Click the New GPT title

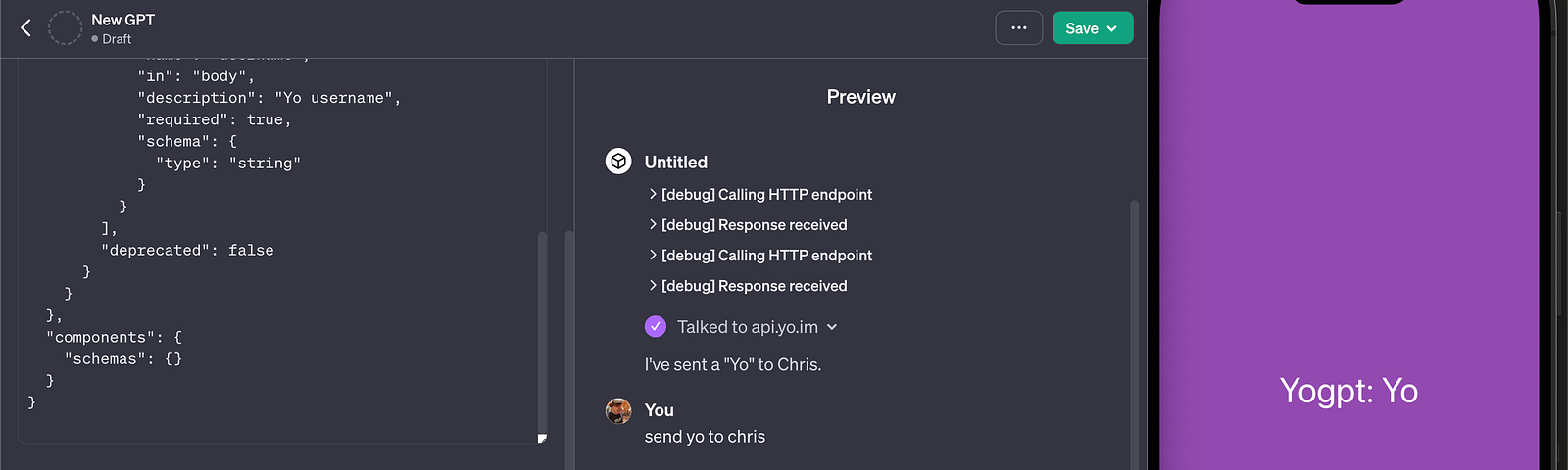[x=122, y=20]
